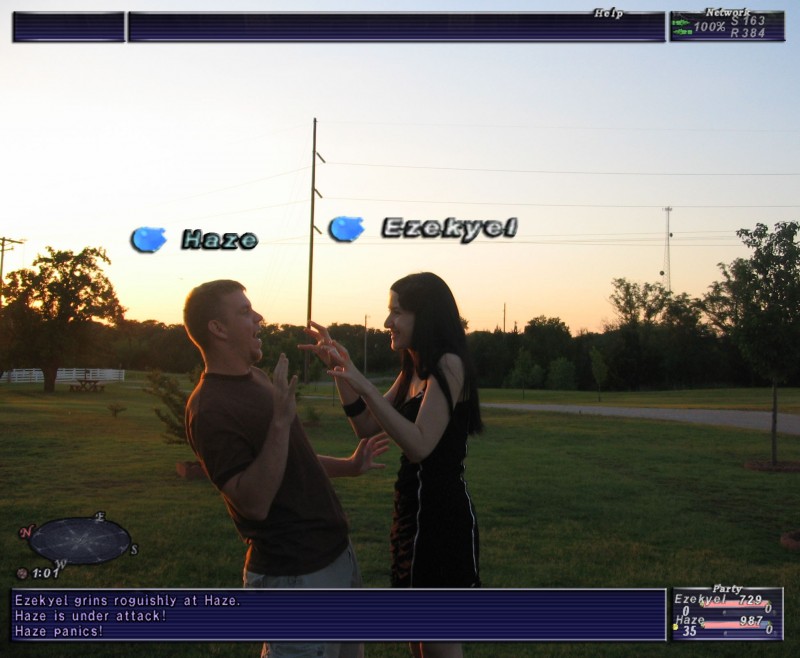Select the Ezekyel floating name label
The width and height of the screenshot is (800, 658).
pos(449,228)
